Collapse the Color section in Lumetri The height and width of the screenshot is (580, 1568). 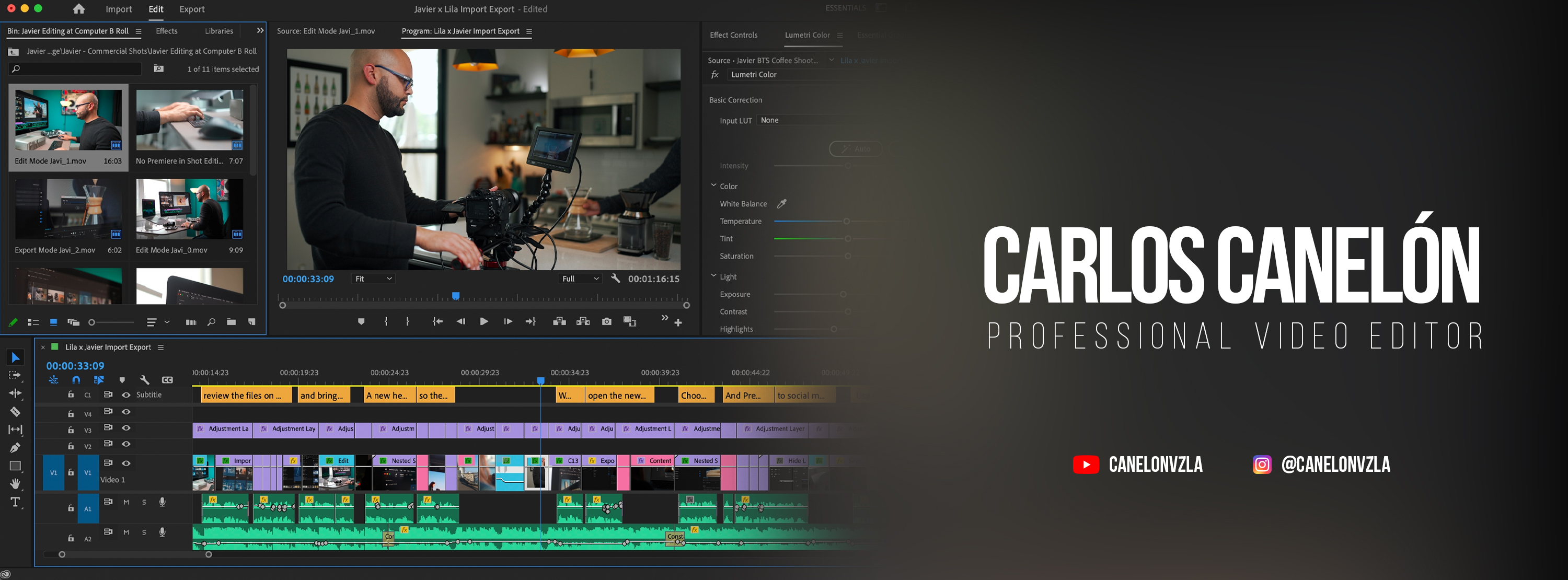pyautogui.click(x=713, y=185)
